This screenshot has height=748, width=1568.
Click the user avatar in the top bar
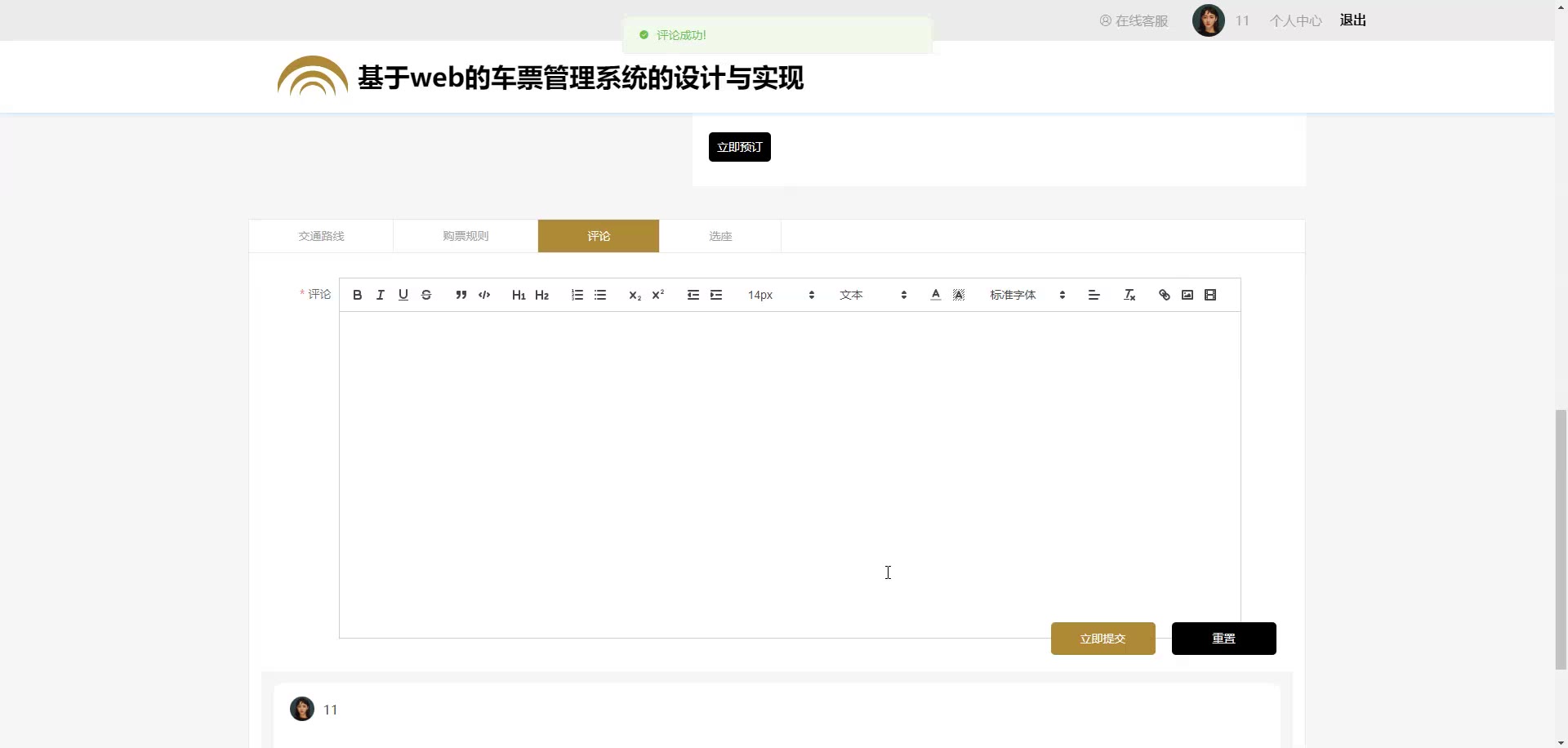[1209, 20]
